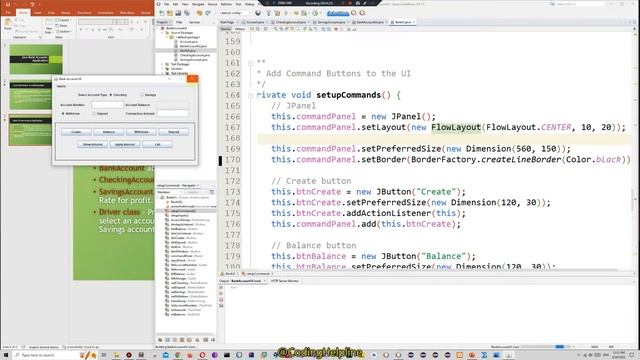Click the Build Project hammer icon
The height and width of the screenshot is (360, 640).
pyautogui.click(x=269, y=13)
